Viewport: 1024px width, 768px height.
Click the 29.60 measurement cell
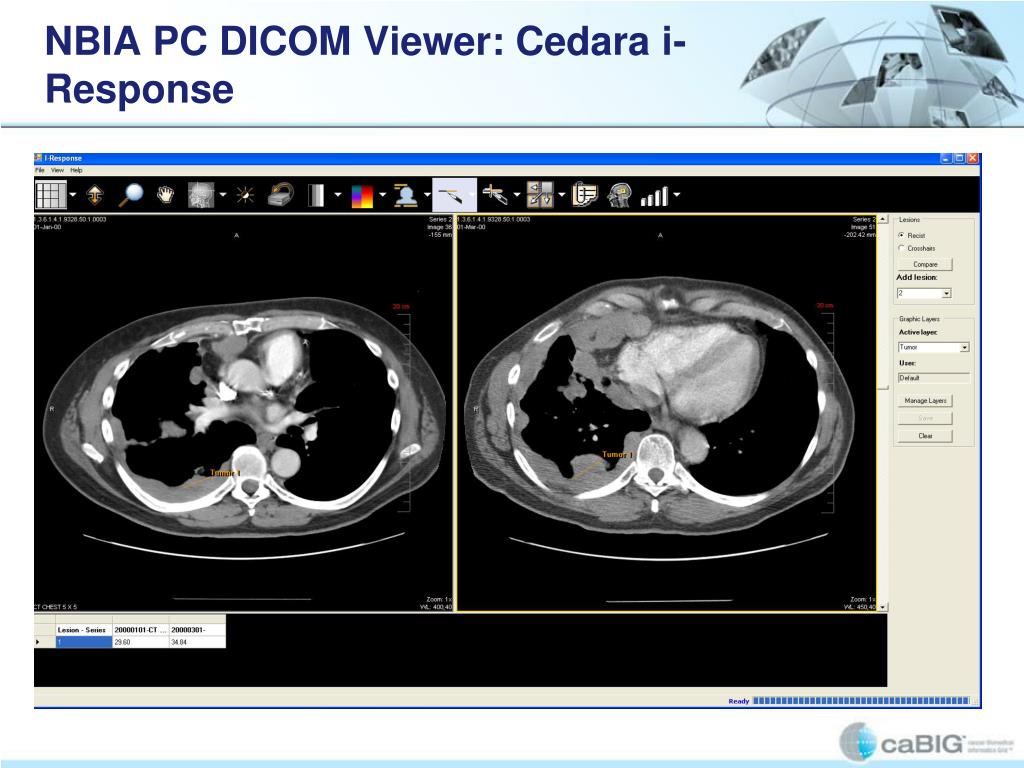pos(140,643)
